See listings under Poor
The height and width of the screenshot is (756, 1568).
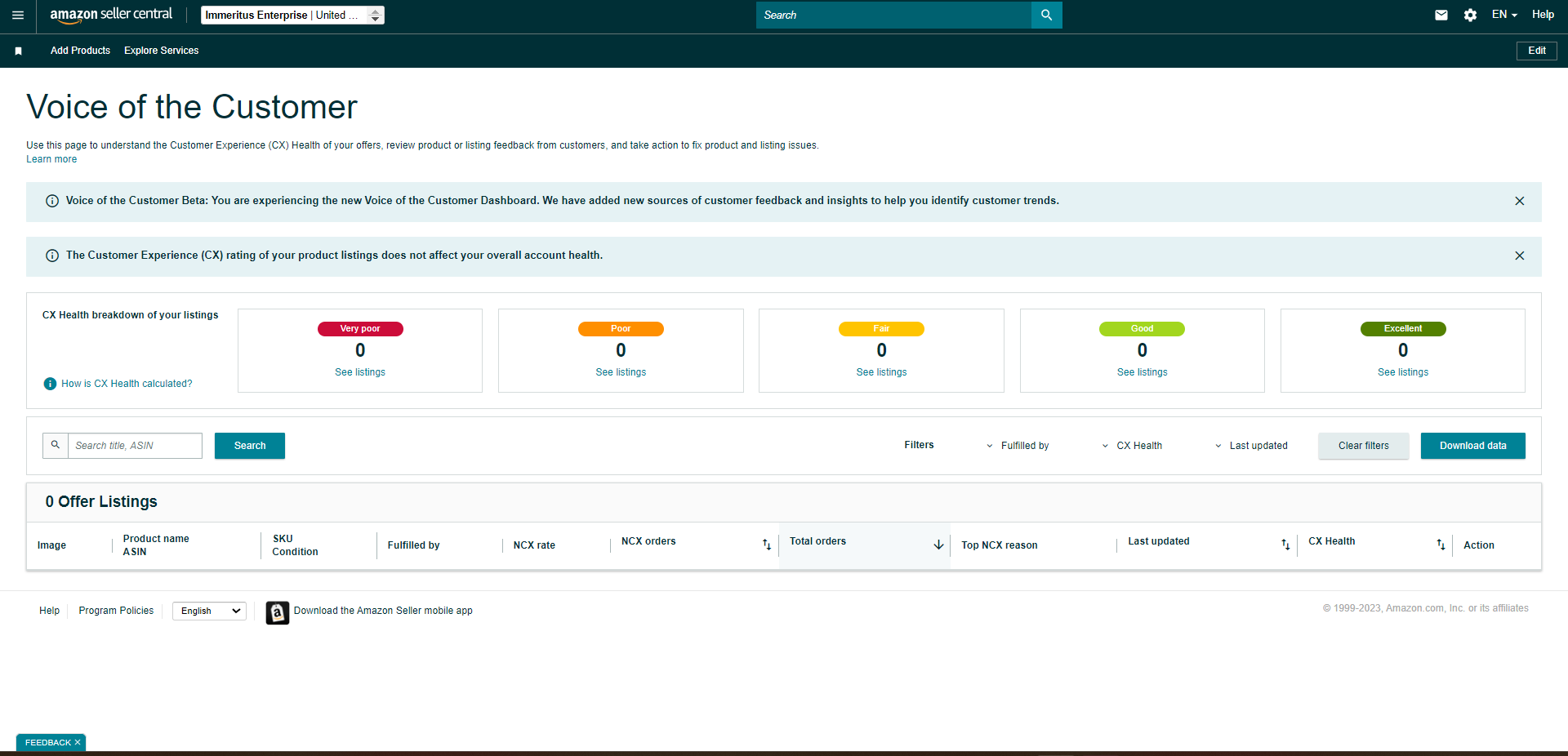pos(621,372)
